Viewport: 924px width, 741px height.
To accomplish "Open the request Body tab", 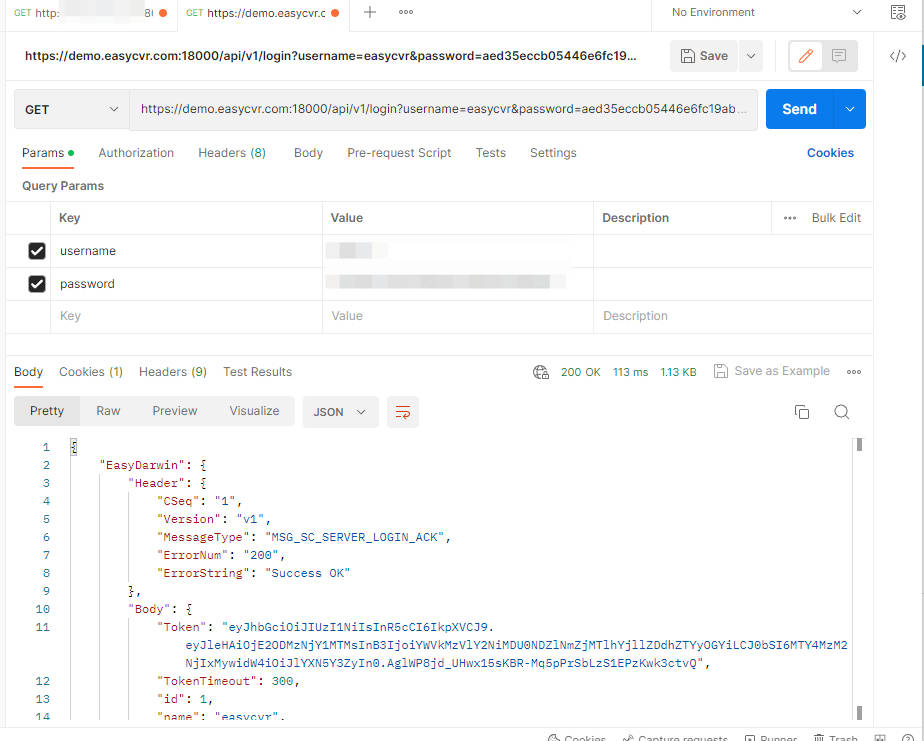I will click(x=308, y=153).
